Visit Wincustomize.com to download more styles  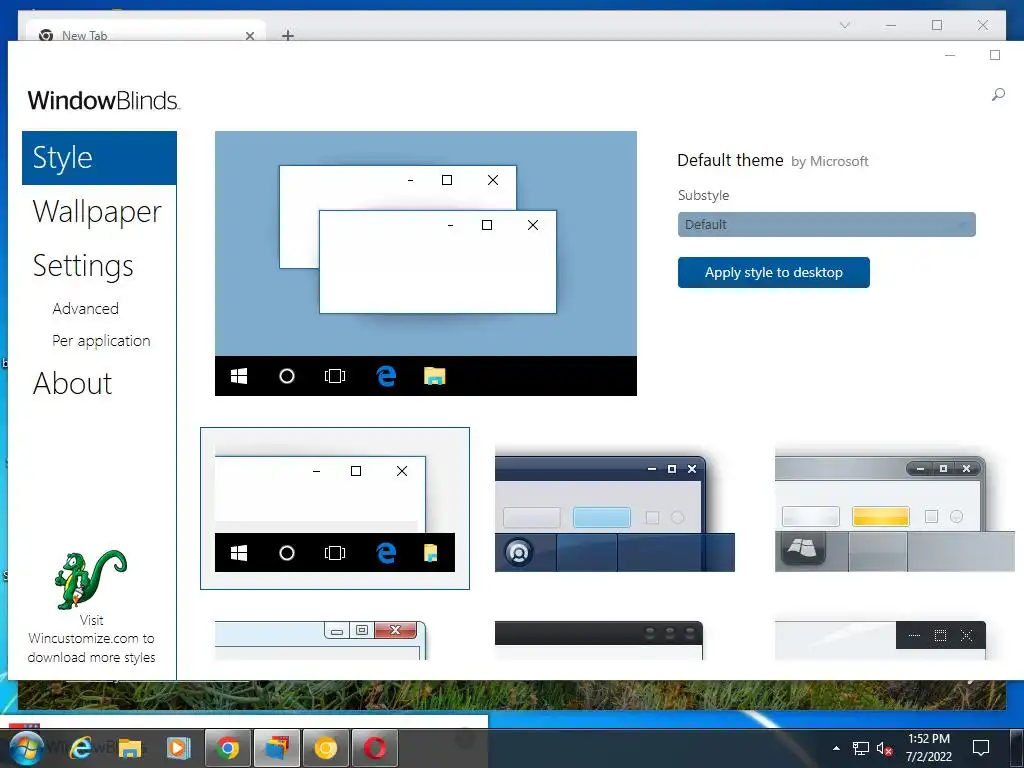coord(91,639)
